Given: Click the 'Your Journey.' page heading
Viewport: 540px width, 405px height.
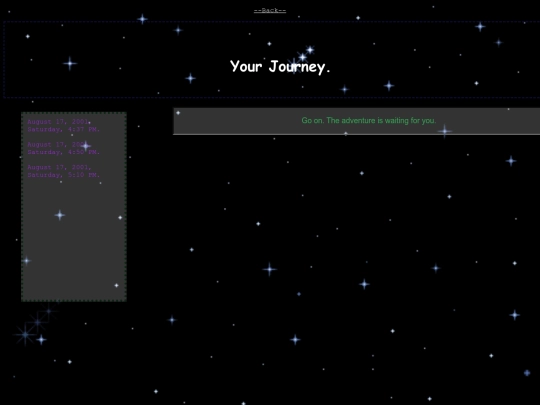Looking at the screenshot, I should 280,66.
